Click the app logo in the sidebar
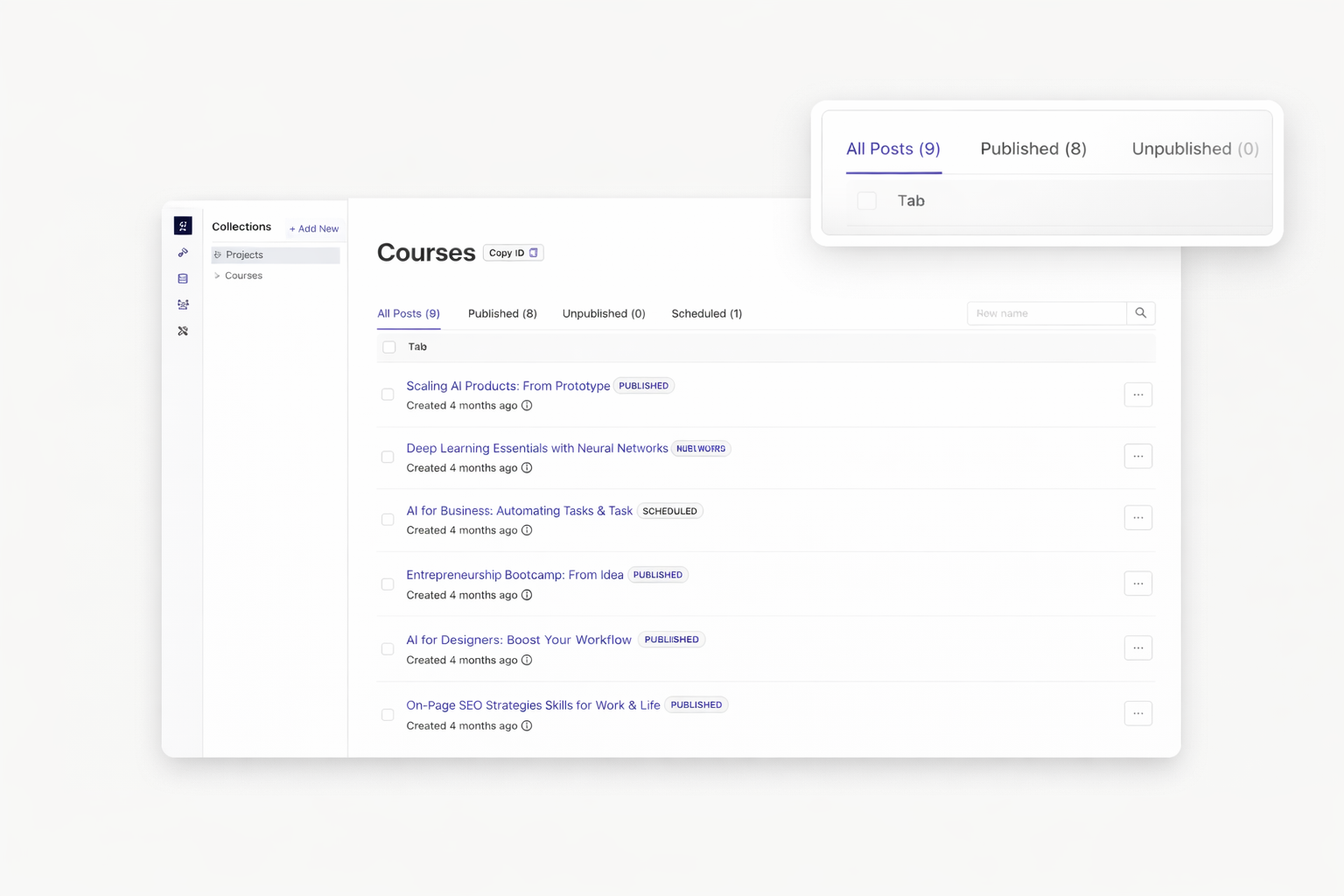 pos(183,226)
